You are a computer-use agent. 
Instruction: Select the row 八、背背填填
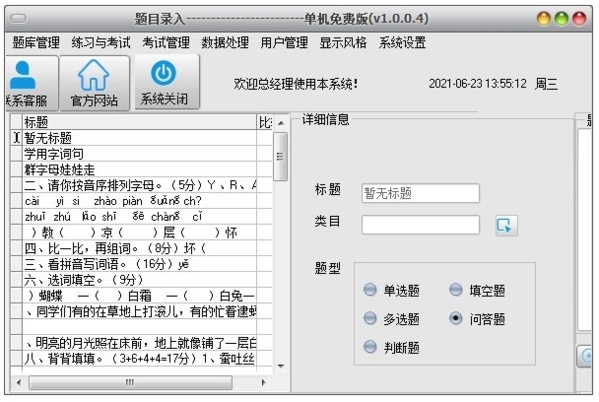tap(139, 358)
